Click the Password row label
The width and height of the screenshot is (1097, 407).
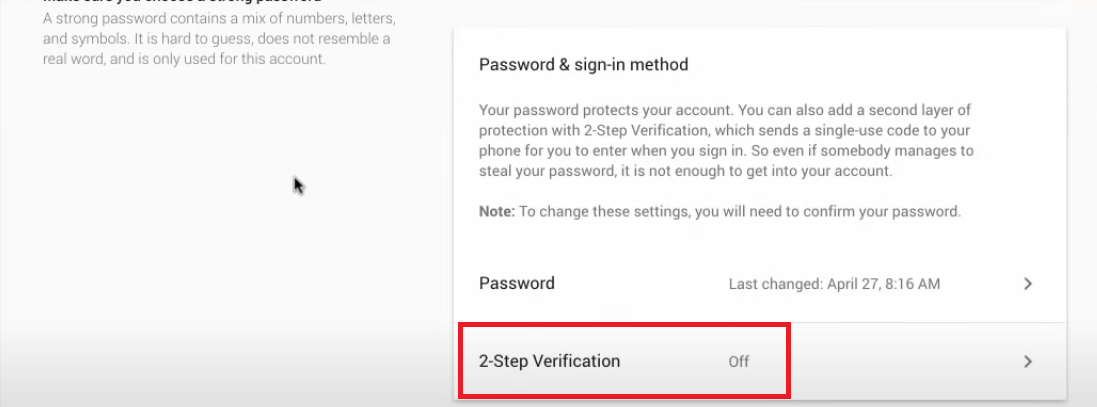click(517, 284)
